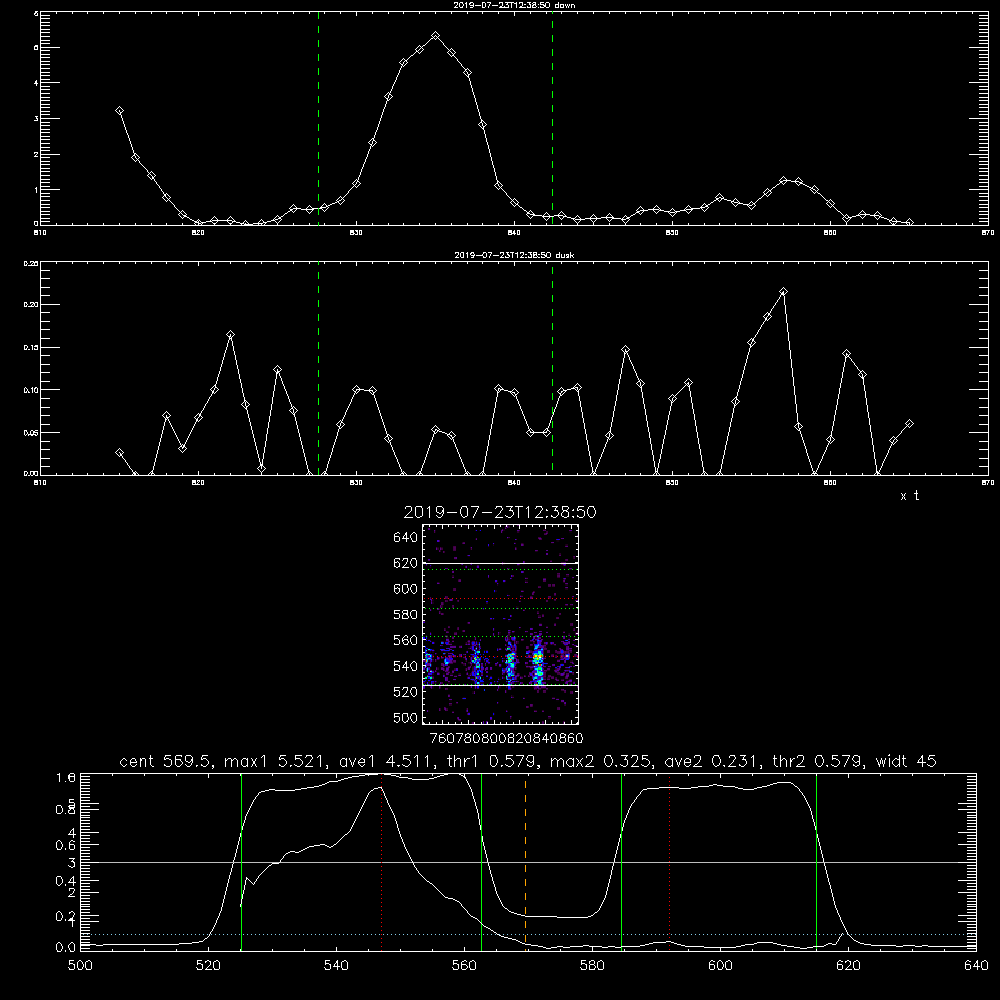Click the '560' y-axis label of spectrogram image
1000x1000 pixels.
pyautogui.click(x=406, y=640)
